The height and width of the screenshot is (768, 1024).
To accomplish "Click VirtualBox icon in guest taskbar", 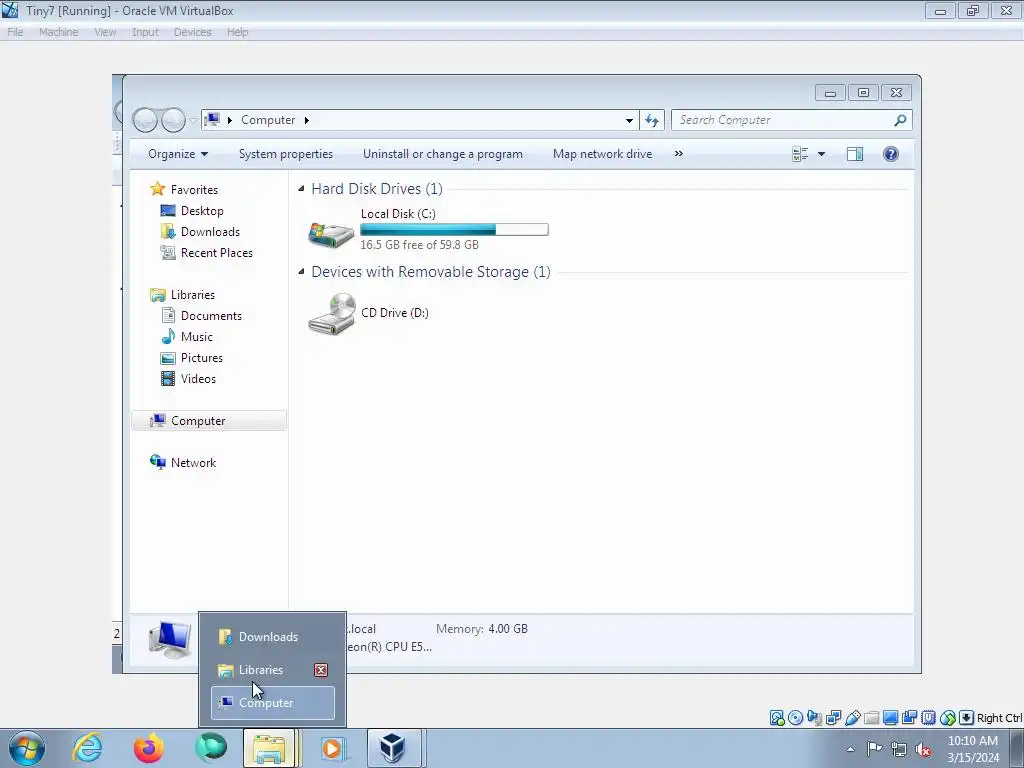I will click(393, 748).
